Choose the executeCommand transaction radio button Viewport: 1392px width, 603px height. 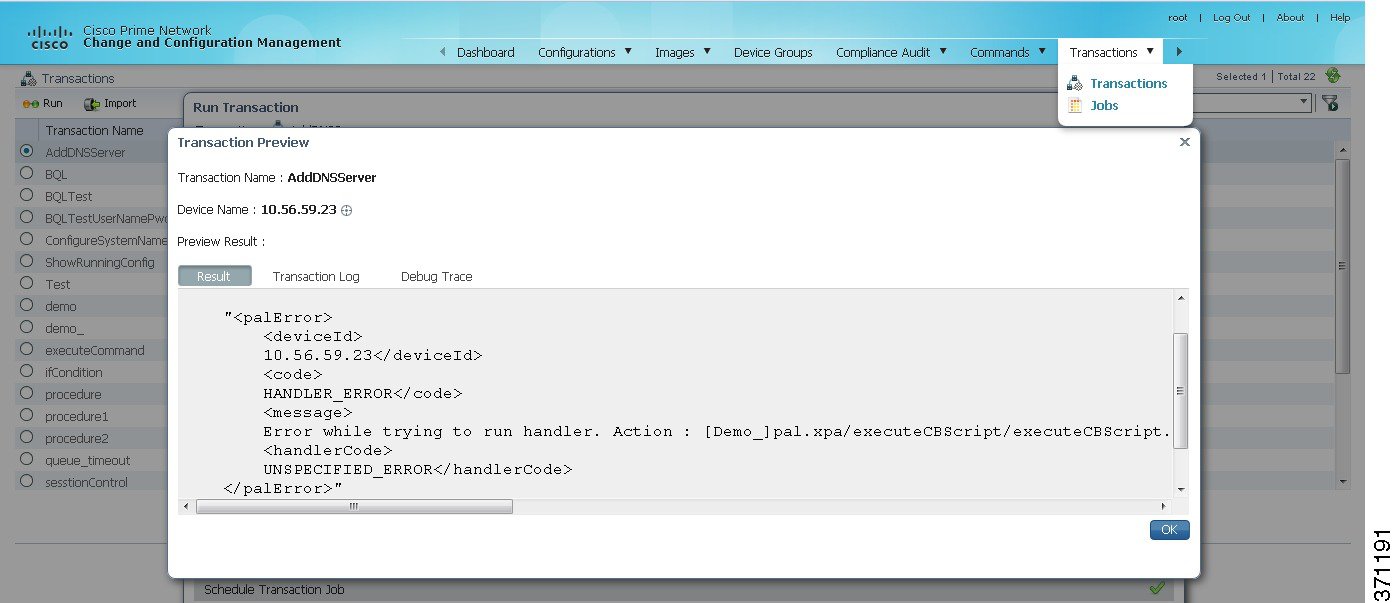26,350
